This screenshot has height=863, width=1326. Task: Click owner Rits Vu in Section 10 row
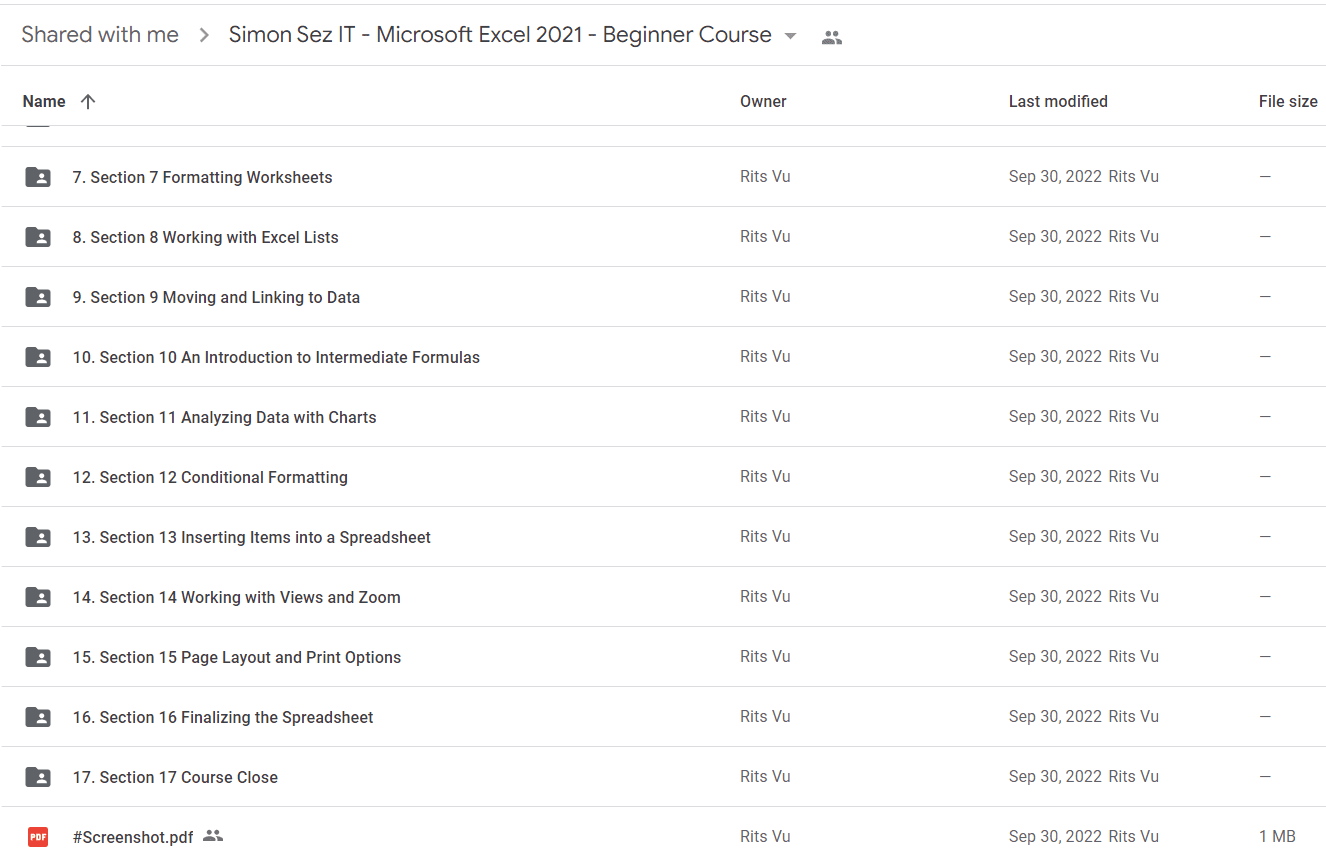click(x=765, y=356)
